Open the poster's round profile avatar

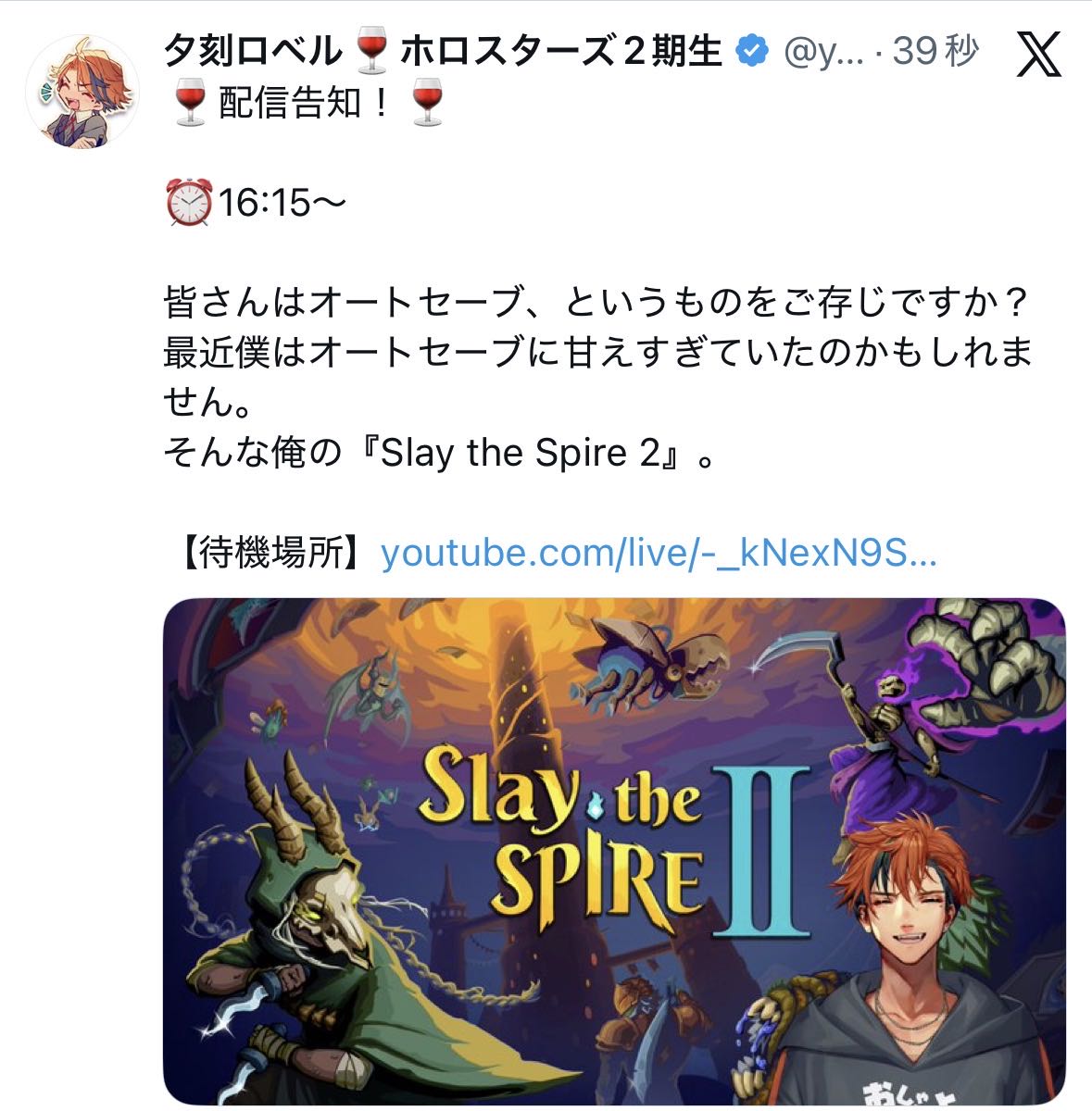coord(82,94)
